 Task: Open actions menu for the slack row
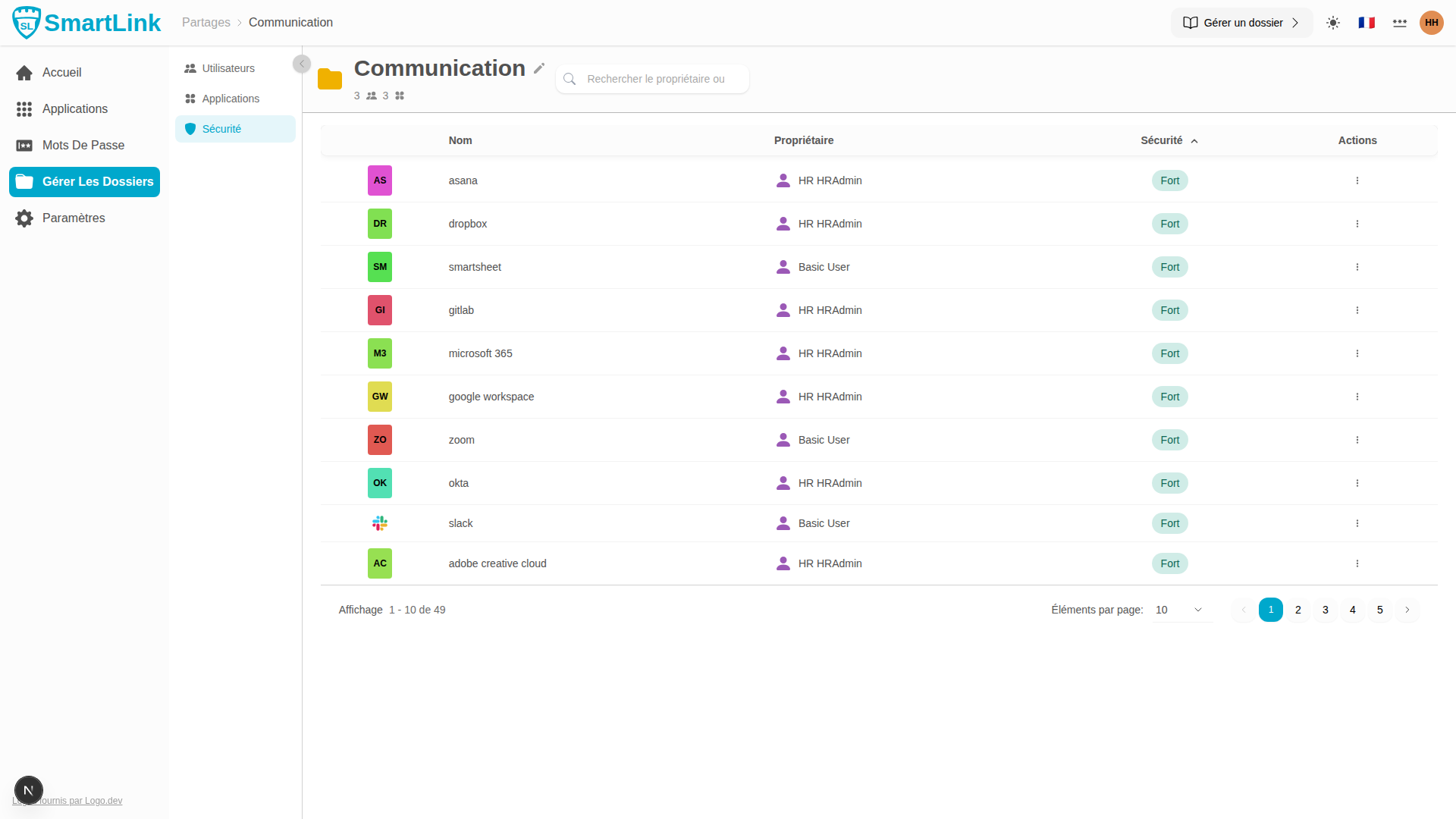[x=1357, y=523]
